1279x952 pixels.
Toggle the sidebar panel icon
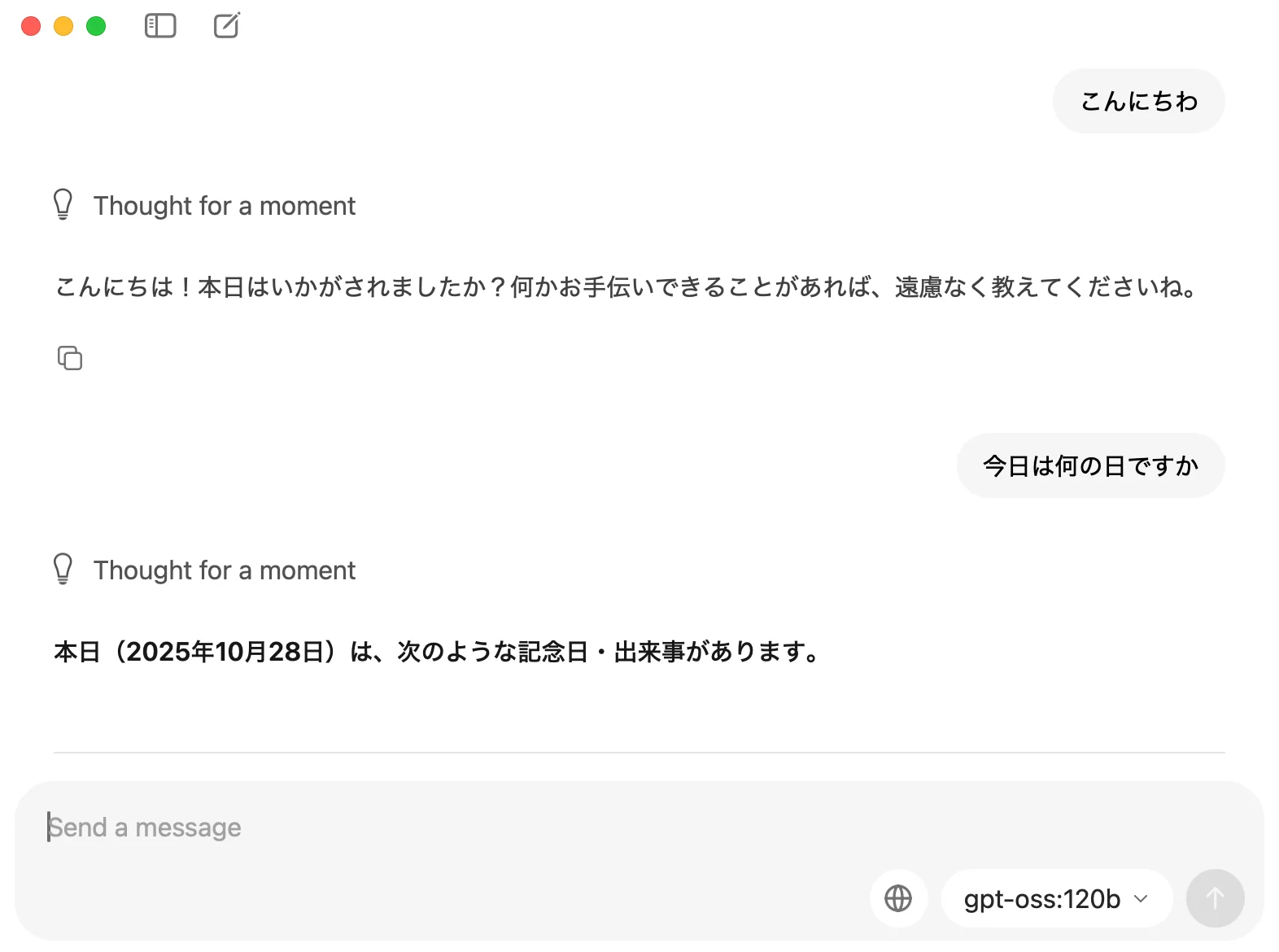[x=160, y=26]
